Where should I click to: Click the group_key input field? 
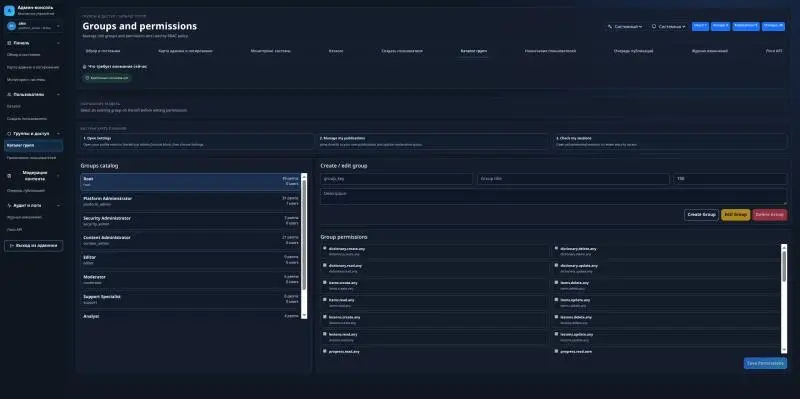tap(396, 179)
